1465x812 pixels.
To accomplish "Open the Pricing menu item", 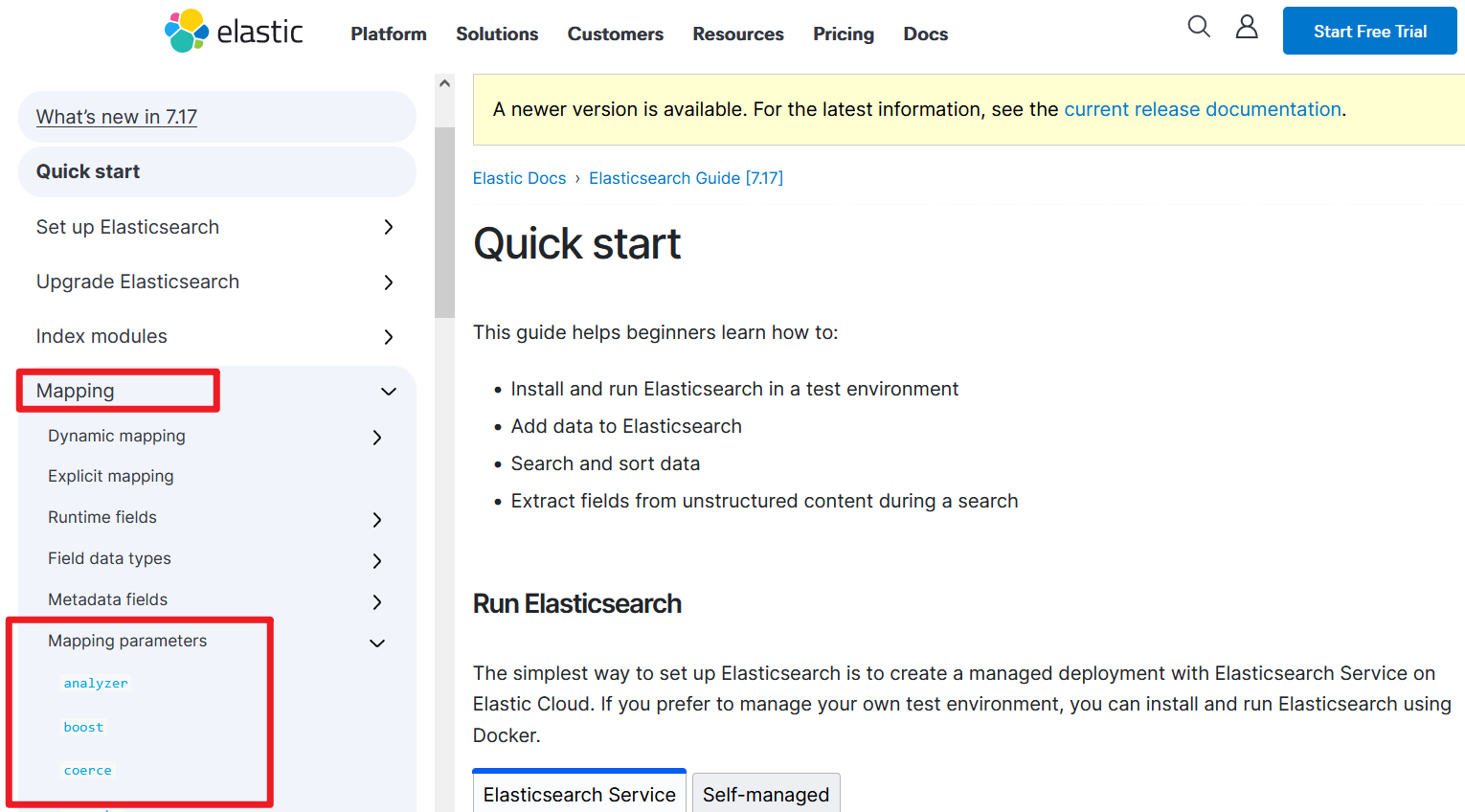I will coord(844,34).
